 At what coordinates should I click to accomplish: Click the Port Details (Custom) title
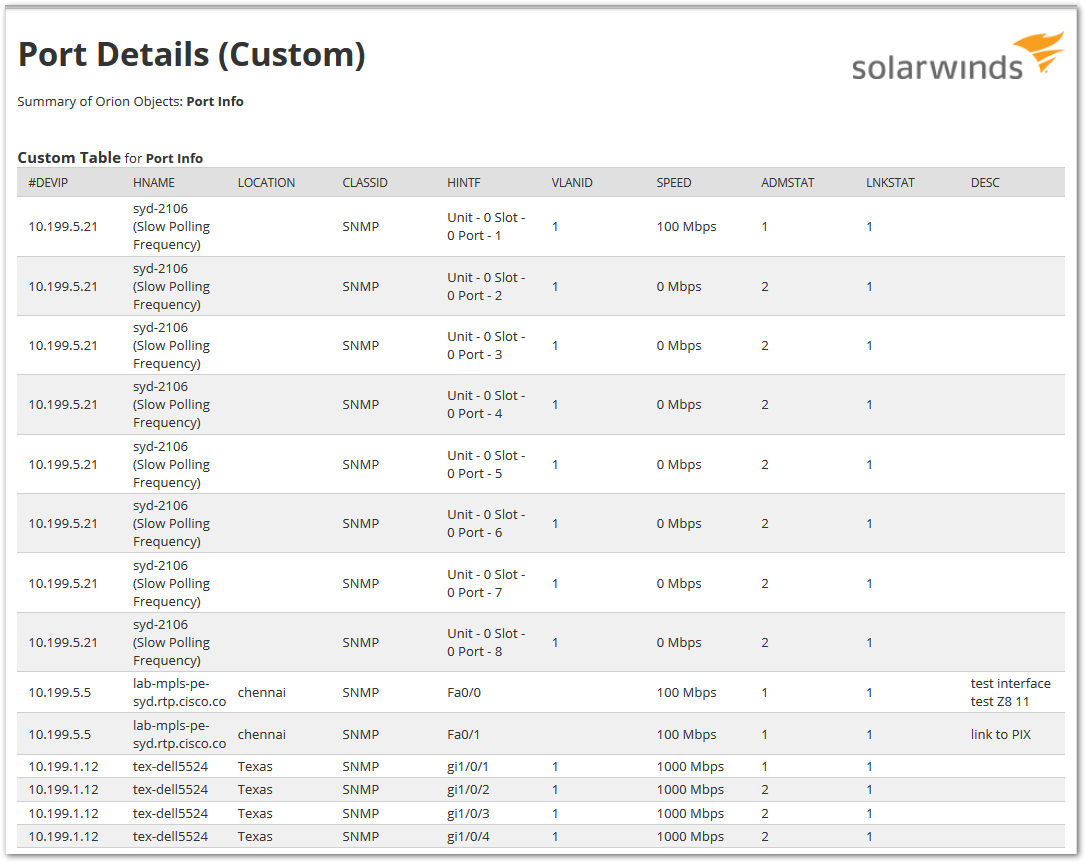click(x=192, y=55)
